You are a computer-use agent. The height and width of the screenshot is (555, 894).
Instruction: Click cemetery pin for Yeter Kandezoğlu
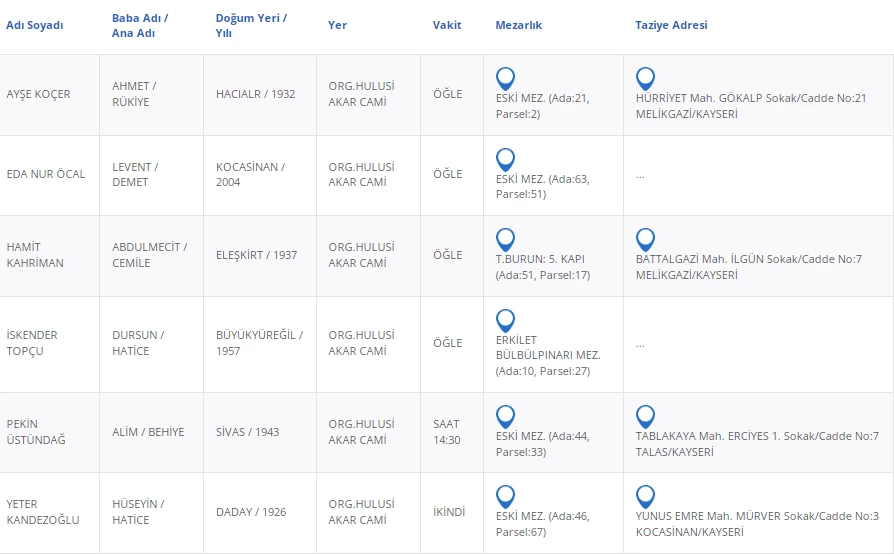click(x=506, y=496)
